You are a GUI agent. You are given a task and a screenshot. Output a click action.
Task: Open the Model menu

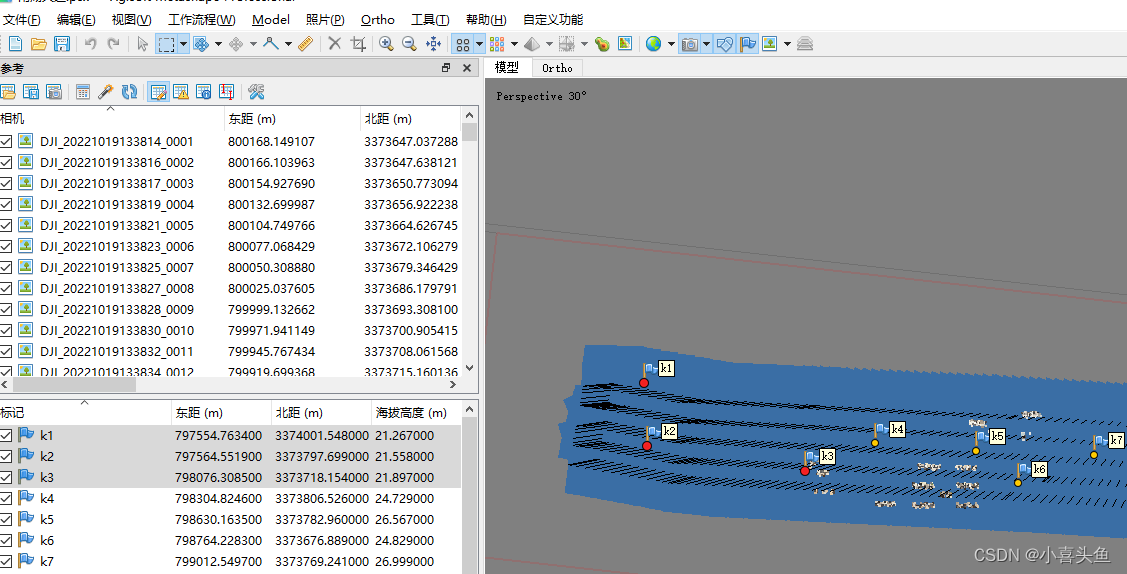(x=271, y=19)
